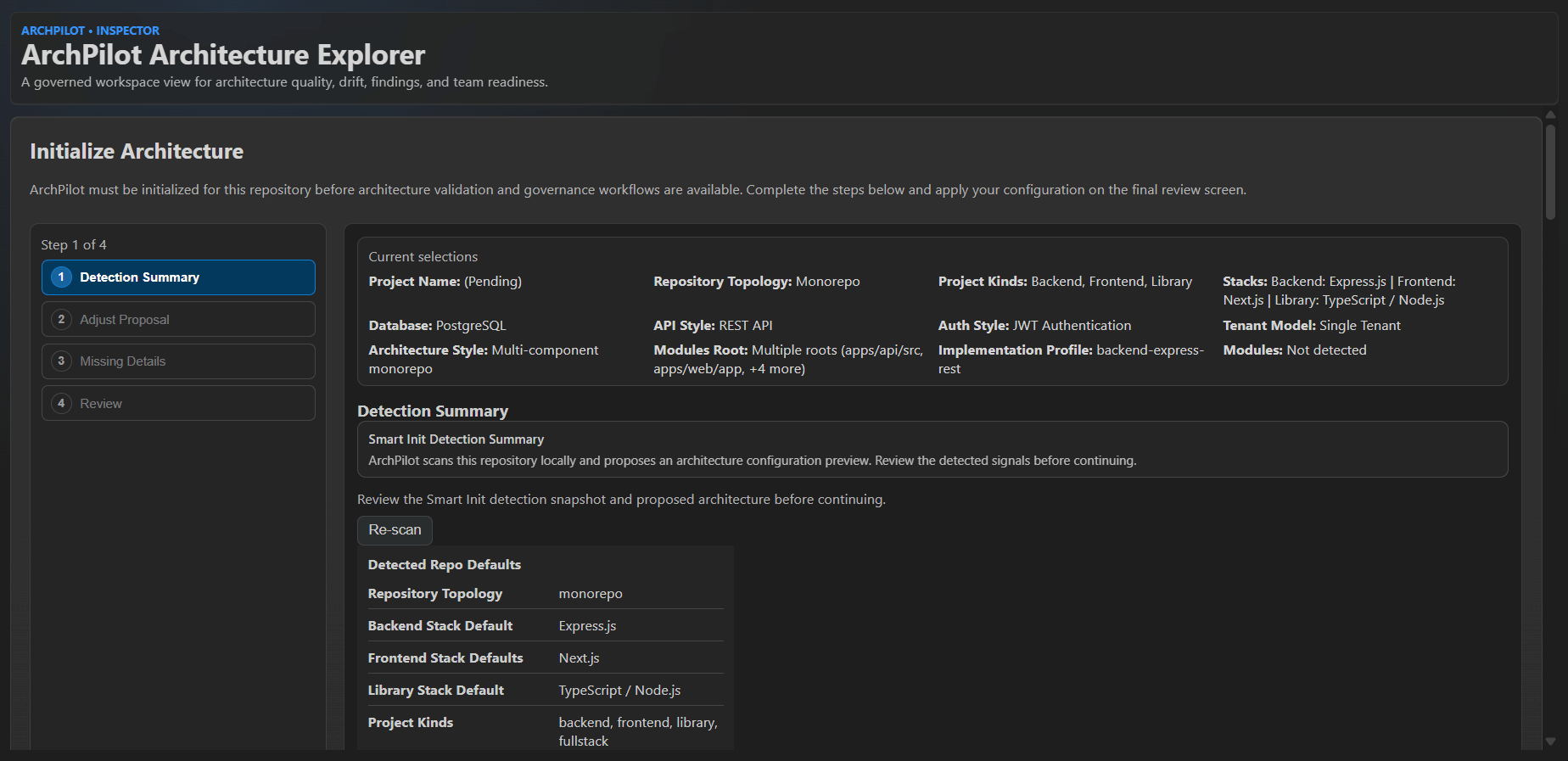Image resolution: width=1568 pixels, height=761 pixels.
Task: Click the 'Current selections' label
Action: point(423,256)
